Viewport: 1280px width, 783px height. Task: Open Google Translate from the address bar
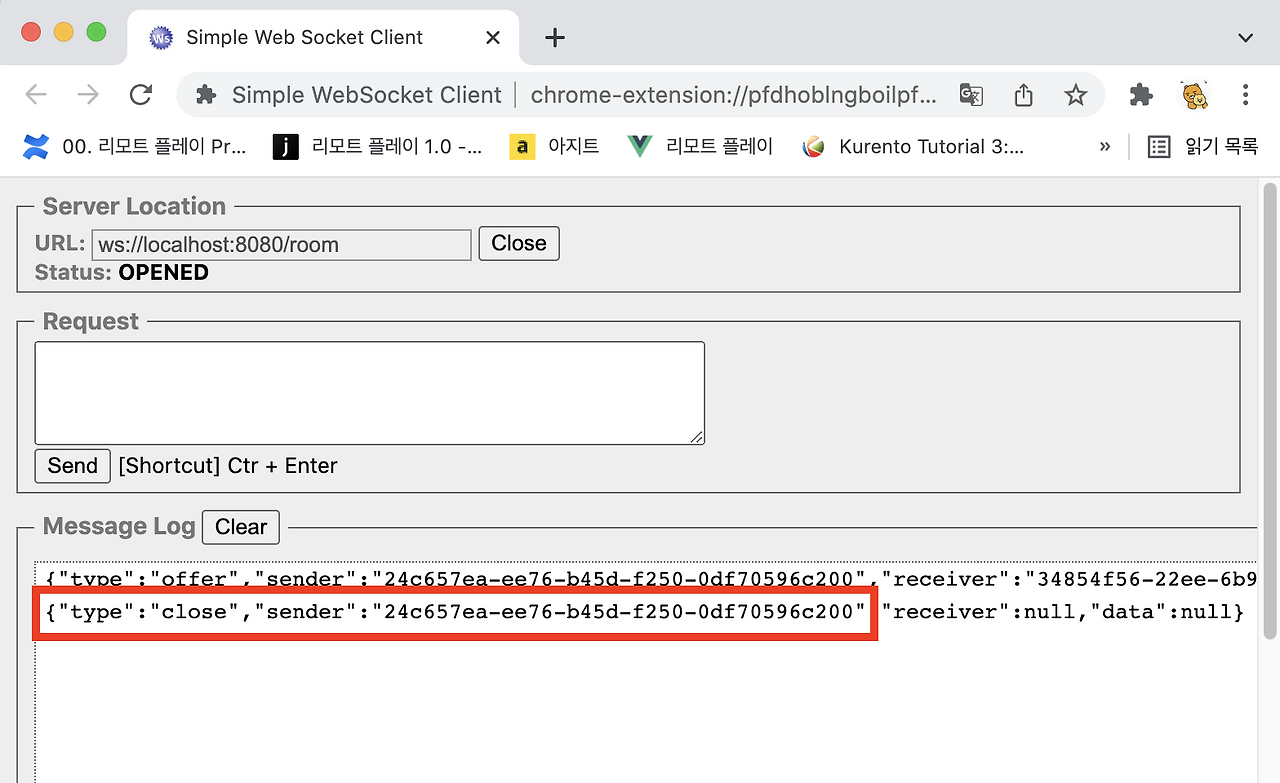click(970, 94)
